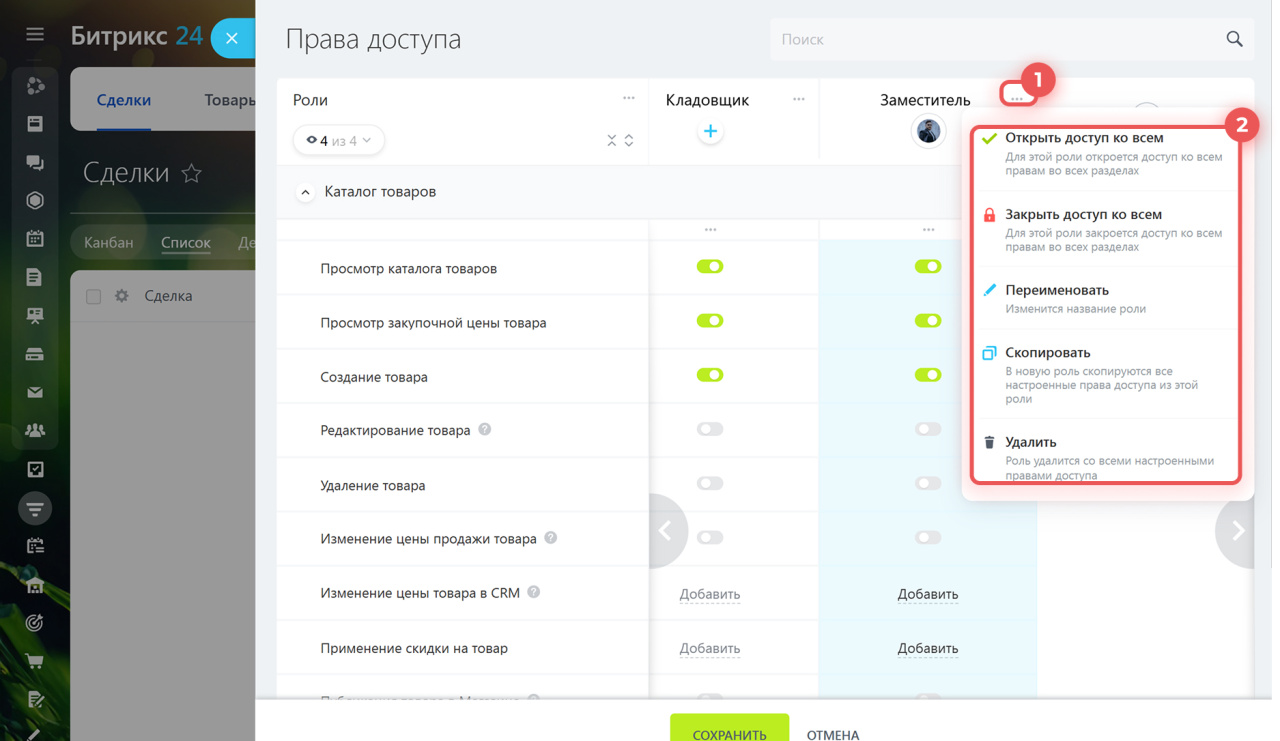Show help for Изменение цены товара в CRM
The image size is (1280, 741).
(x=534, y=592)
